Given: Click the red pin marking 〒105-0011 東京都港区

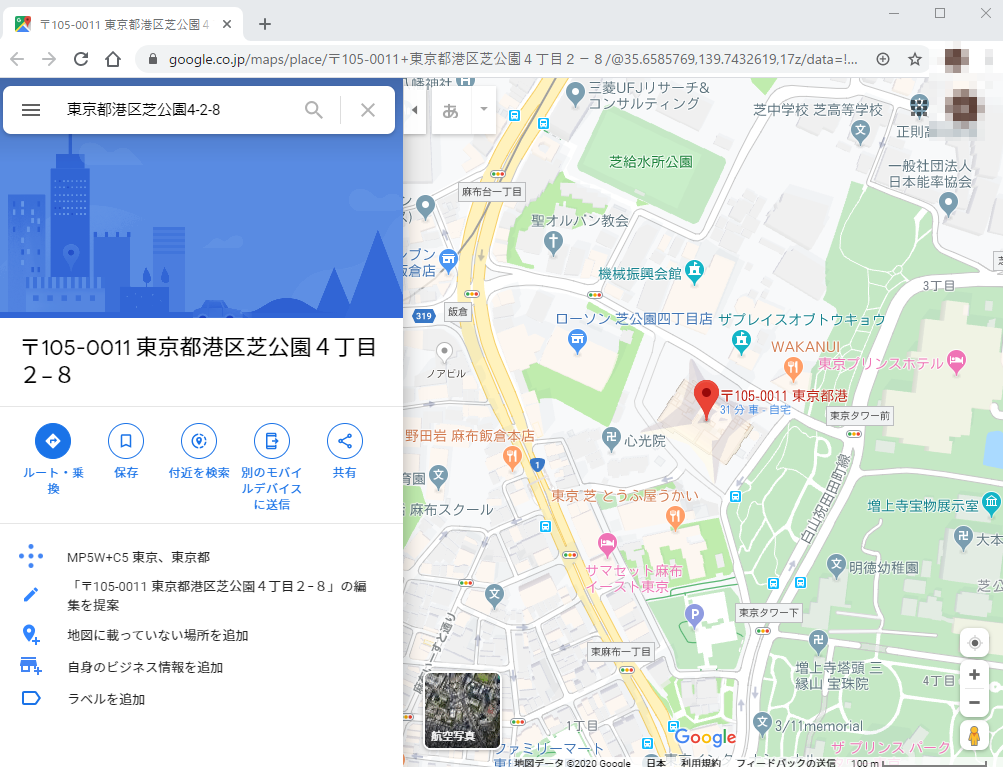Looking at the screenshot, I should tap(706, 395).
